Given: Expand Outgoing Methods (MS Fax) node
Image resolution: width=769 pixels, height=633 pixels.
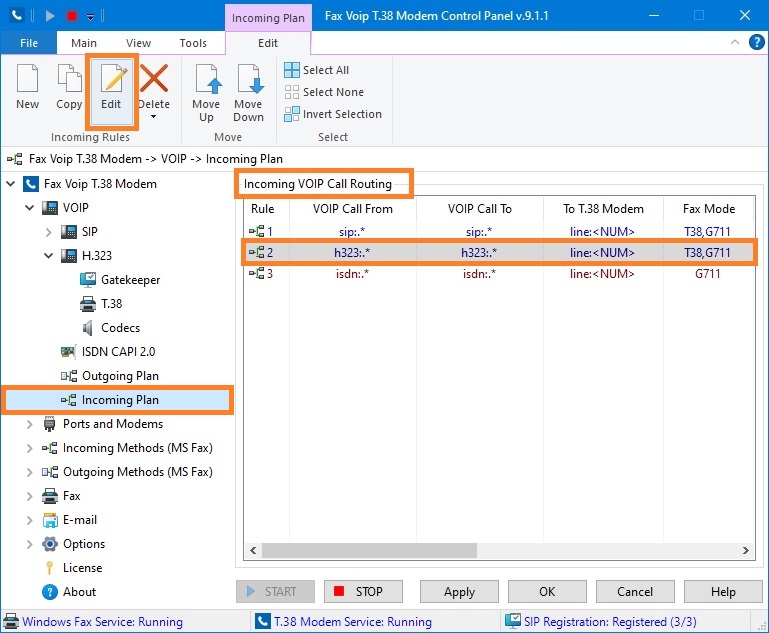Looking at the screenshot, I should tap(29, 472).
